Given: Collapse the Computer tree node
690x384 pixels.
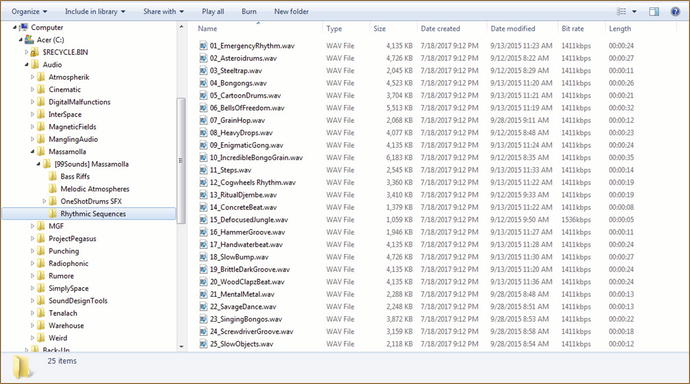Looking at the screenshot, I should pyautogui.click(x=15, y=27).
